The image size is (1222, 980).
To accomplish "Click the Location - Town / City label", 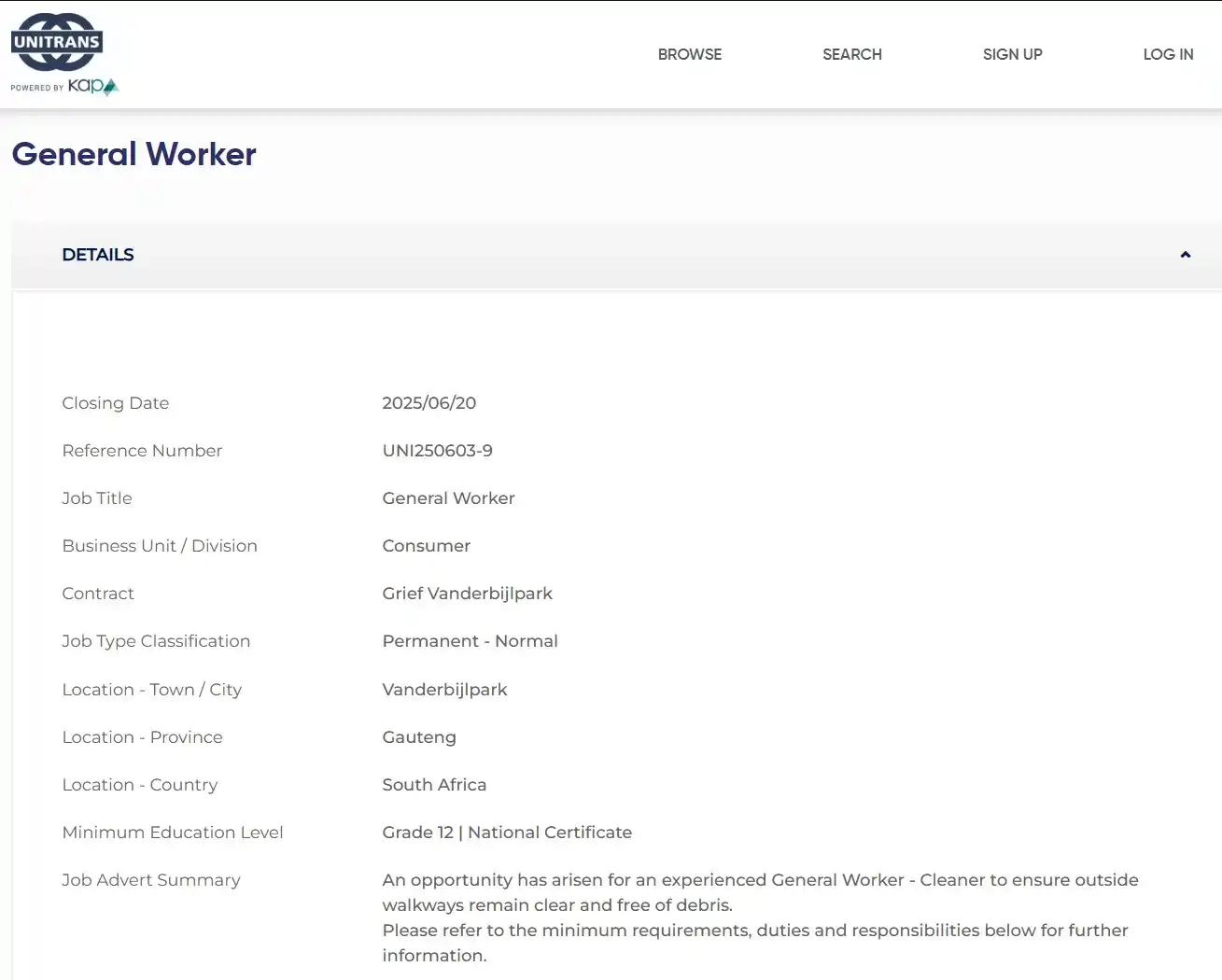I will point(152,690).
